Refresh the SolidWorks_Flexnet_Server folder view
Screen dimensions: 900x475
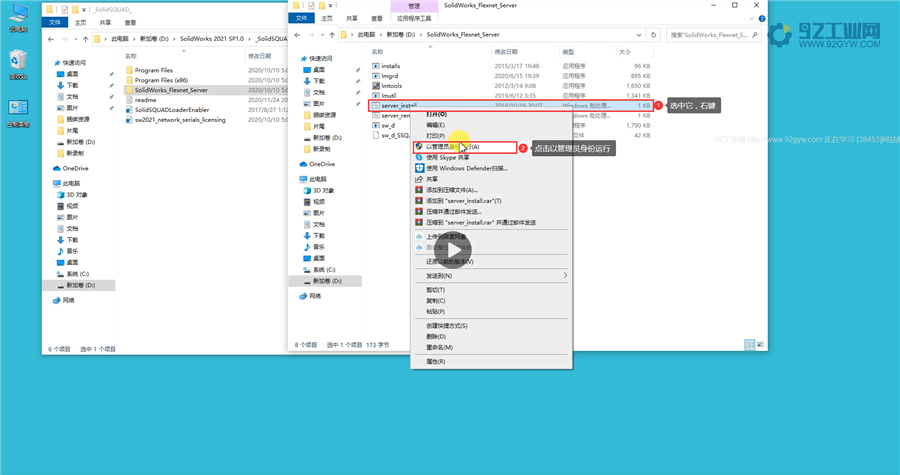[x=653, y=35]
